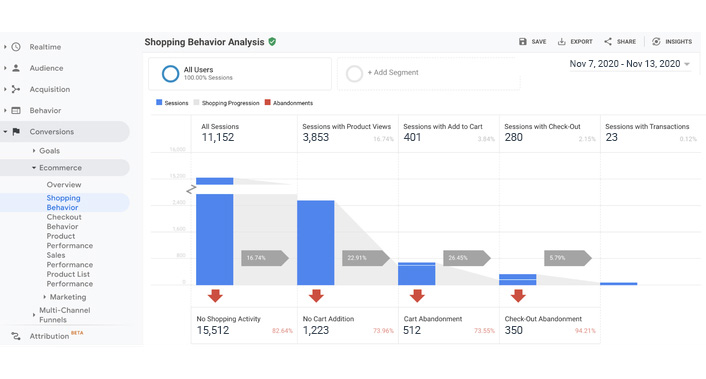Expand the Marketing submenu arrow
Viewport: 706px width, 379px height.
pyautogui.click(x=44, y=297)
